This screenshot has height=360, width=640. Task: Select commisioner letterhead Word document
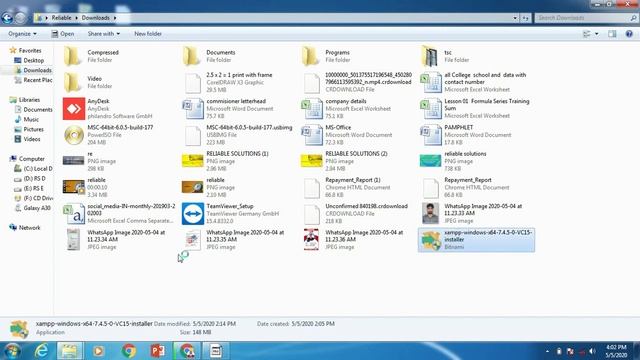[x=193, y=109]
